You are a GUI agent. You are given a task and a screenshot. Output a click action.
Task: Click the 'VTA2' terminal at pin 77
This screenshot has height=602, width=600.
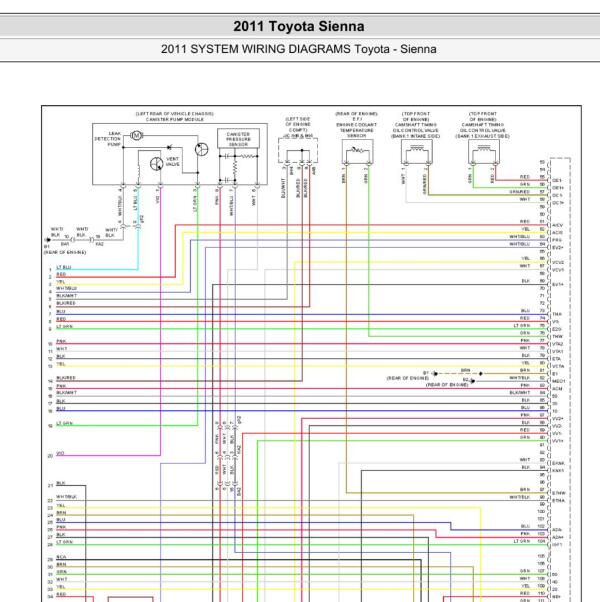(557, 344)
